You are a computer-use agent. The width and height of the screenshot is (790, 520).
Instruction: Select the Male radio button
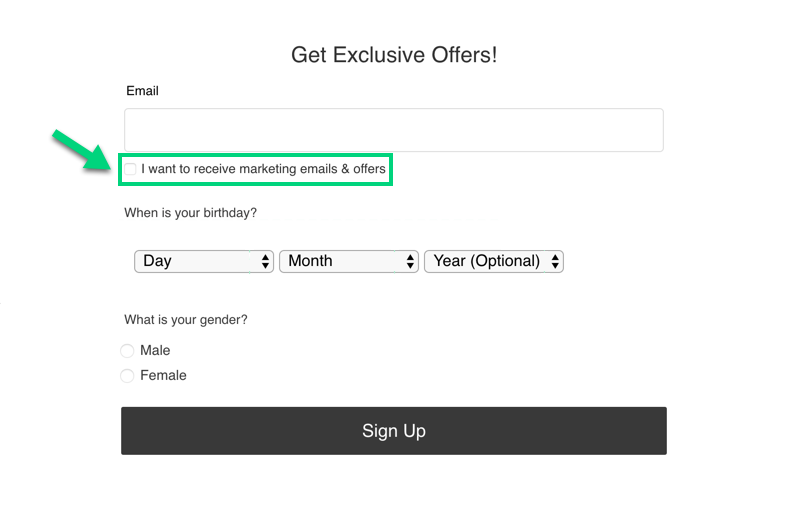127,351
